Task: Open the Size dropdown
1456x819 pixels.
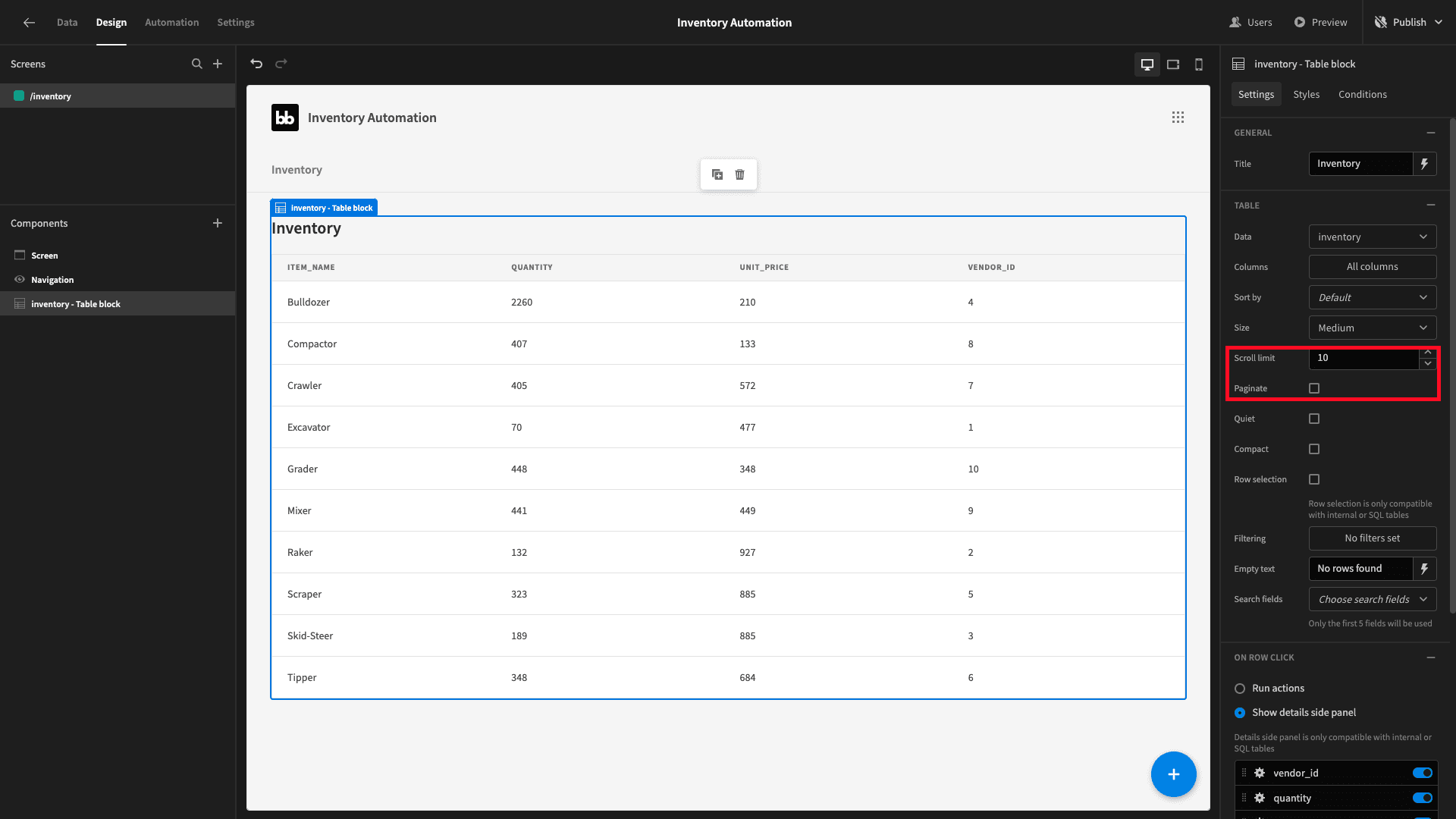Action: (x=1373, y=328)
